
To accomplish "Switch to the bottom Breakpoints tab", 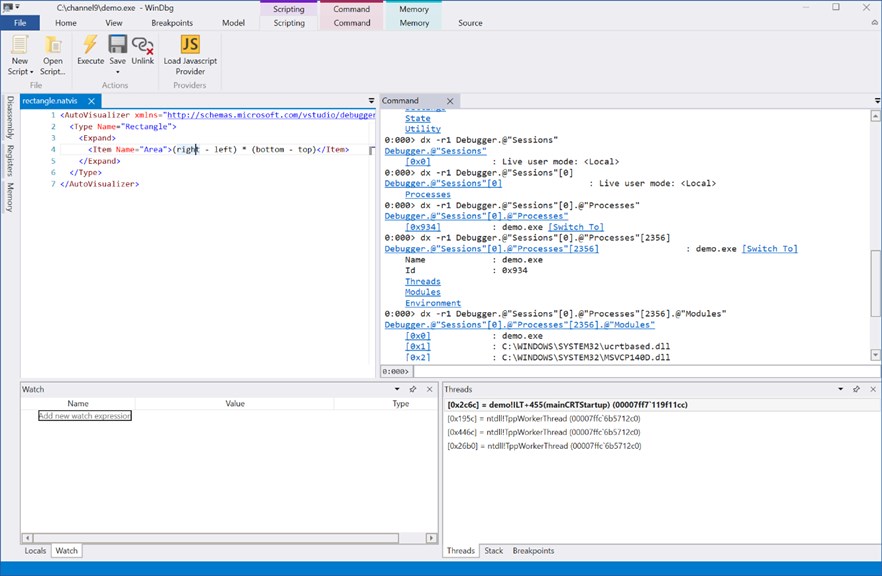I will click(x=533, y=551).
